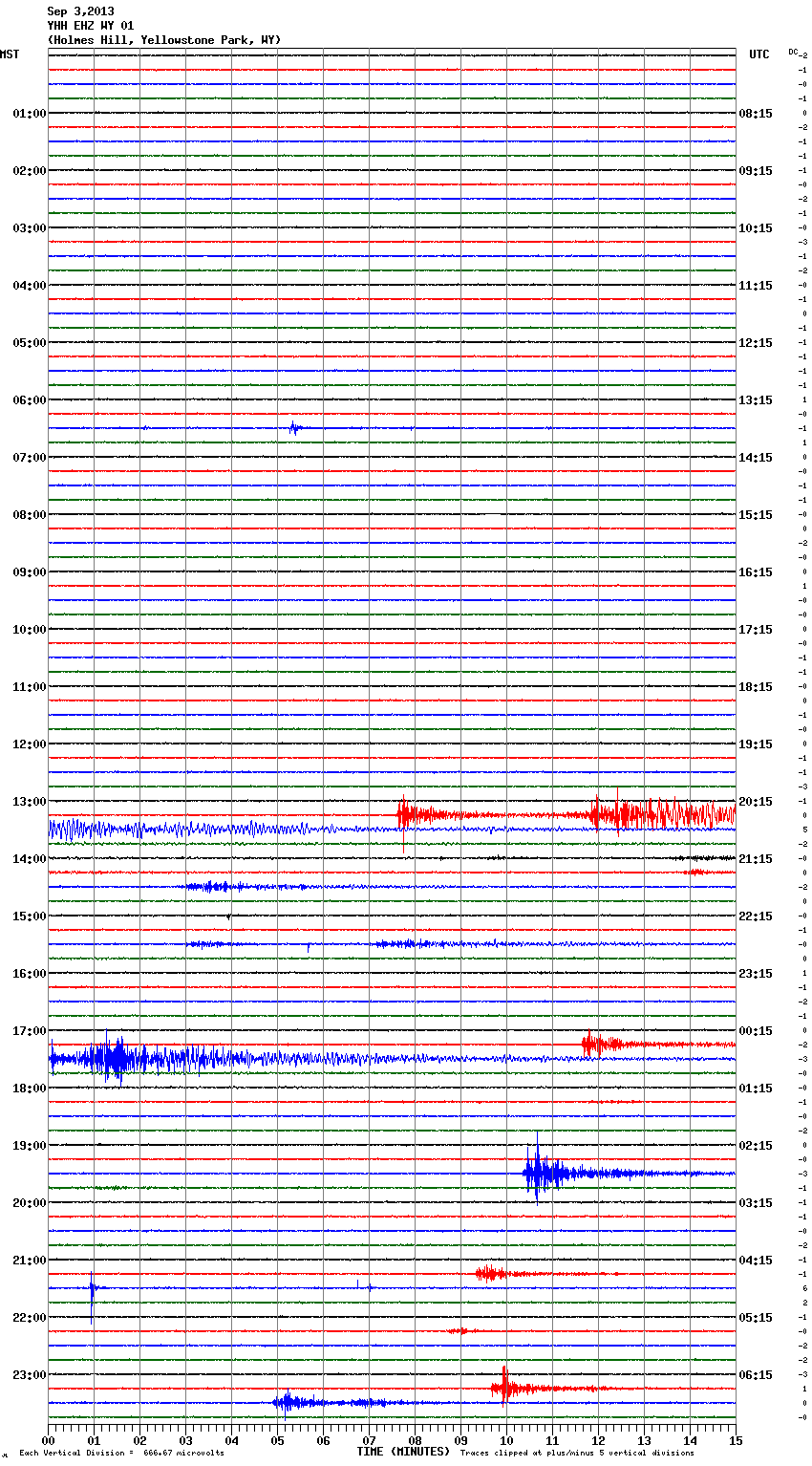This screenshot has height=1466, width=812.
Task: Select the '15:15' UTC time label
Action: tap(756, 515)
